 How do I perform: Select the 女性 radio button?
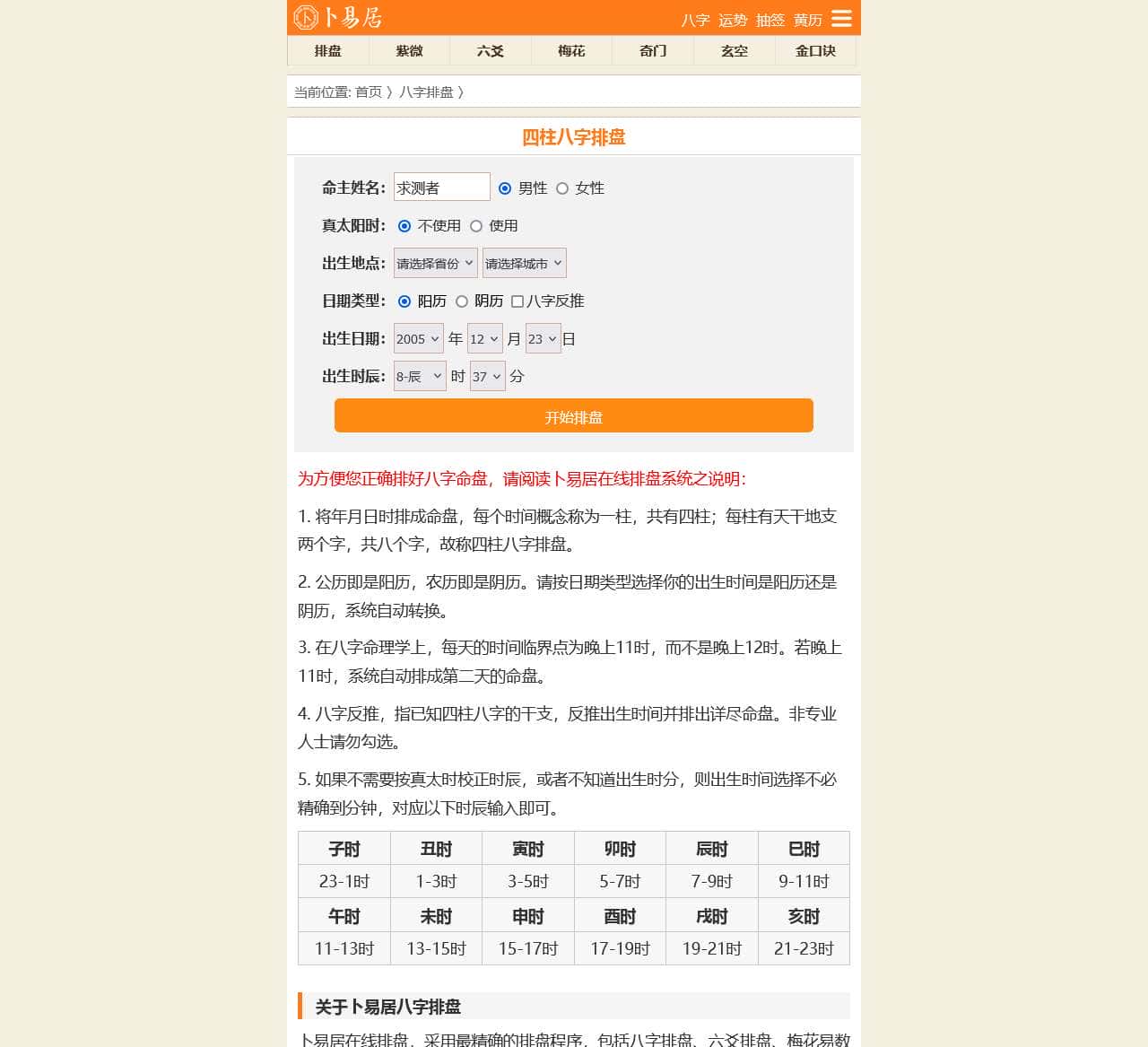[562, 188]
